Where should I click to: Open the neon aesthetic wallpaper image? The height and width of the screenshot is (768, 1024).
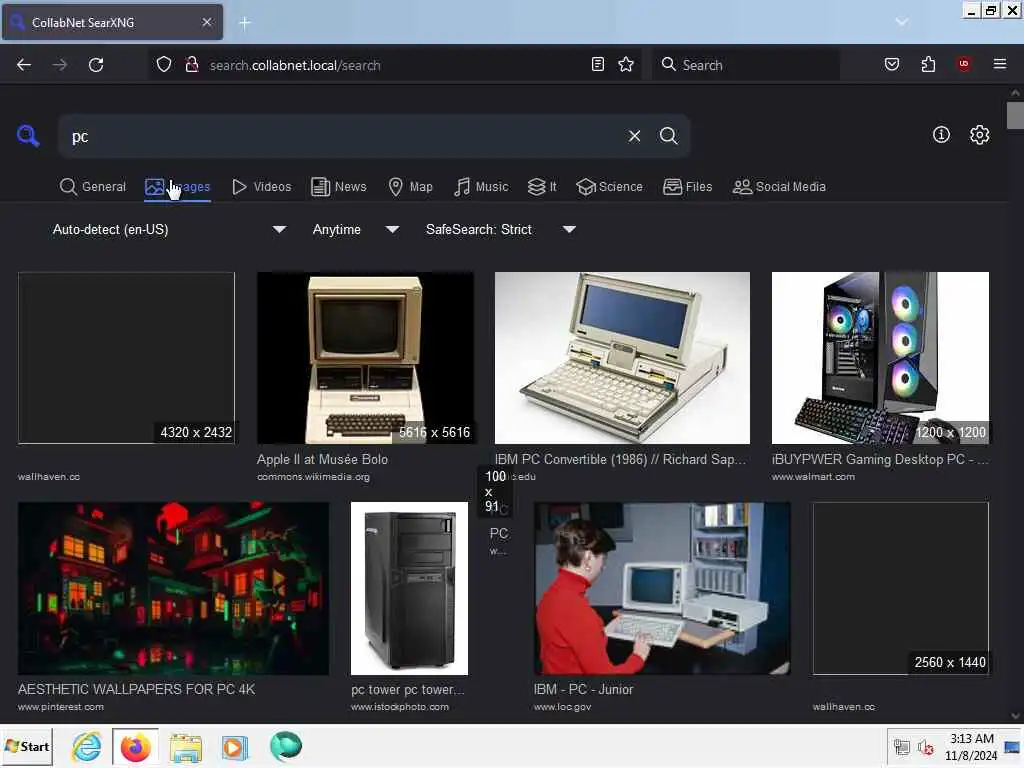173,588
